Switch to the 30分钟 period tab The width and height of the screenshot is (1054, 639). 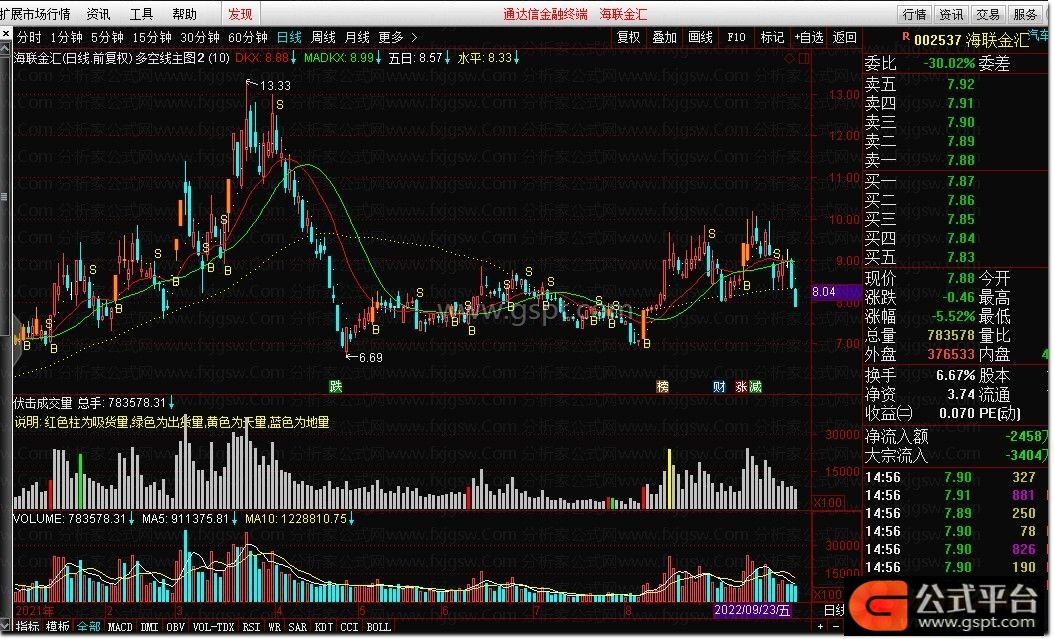pos(200,38)
